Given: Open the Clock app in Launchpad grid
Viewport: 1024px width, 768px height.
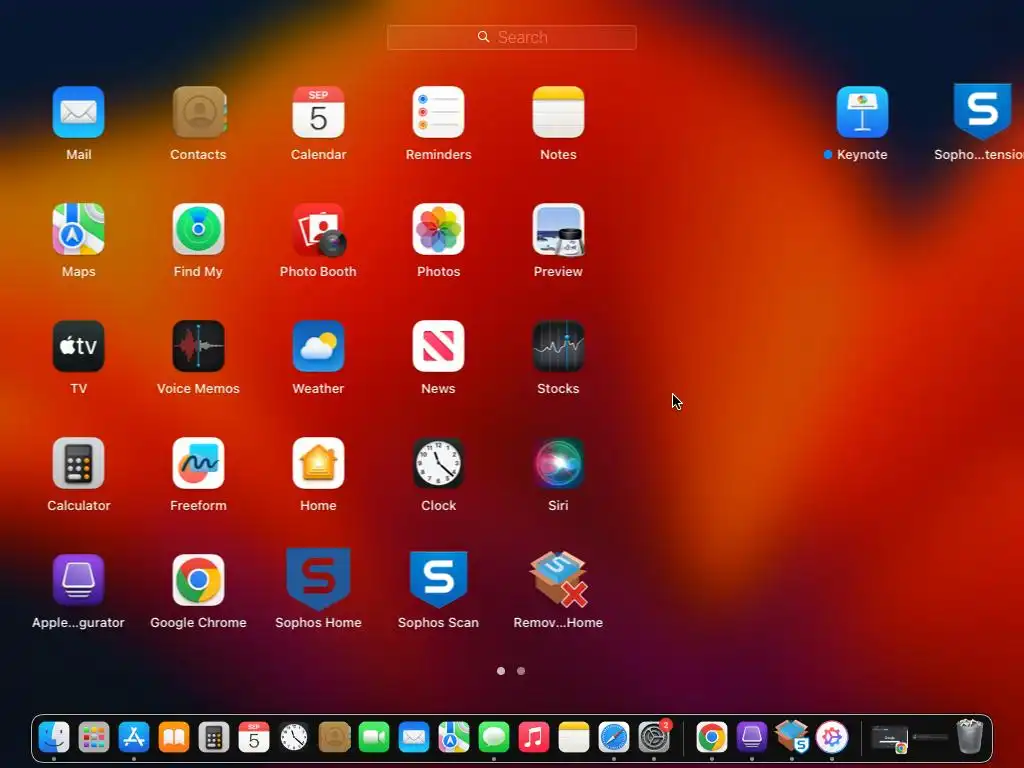Looking at the screenshot, I should tap(438, 463).
